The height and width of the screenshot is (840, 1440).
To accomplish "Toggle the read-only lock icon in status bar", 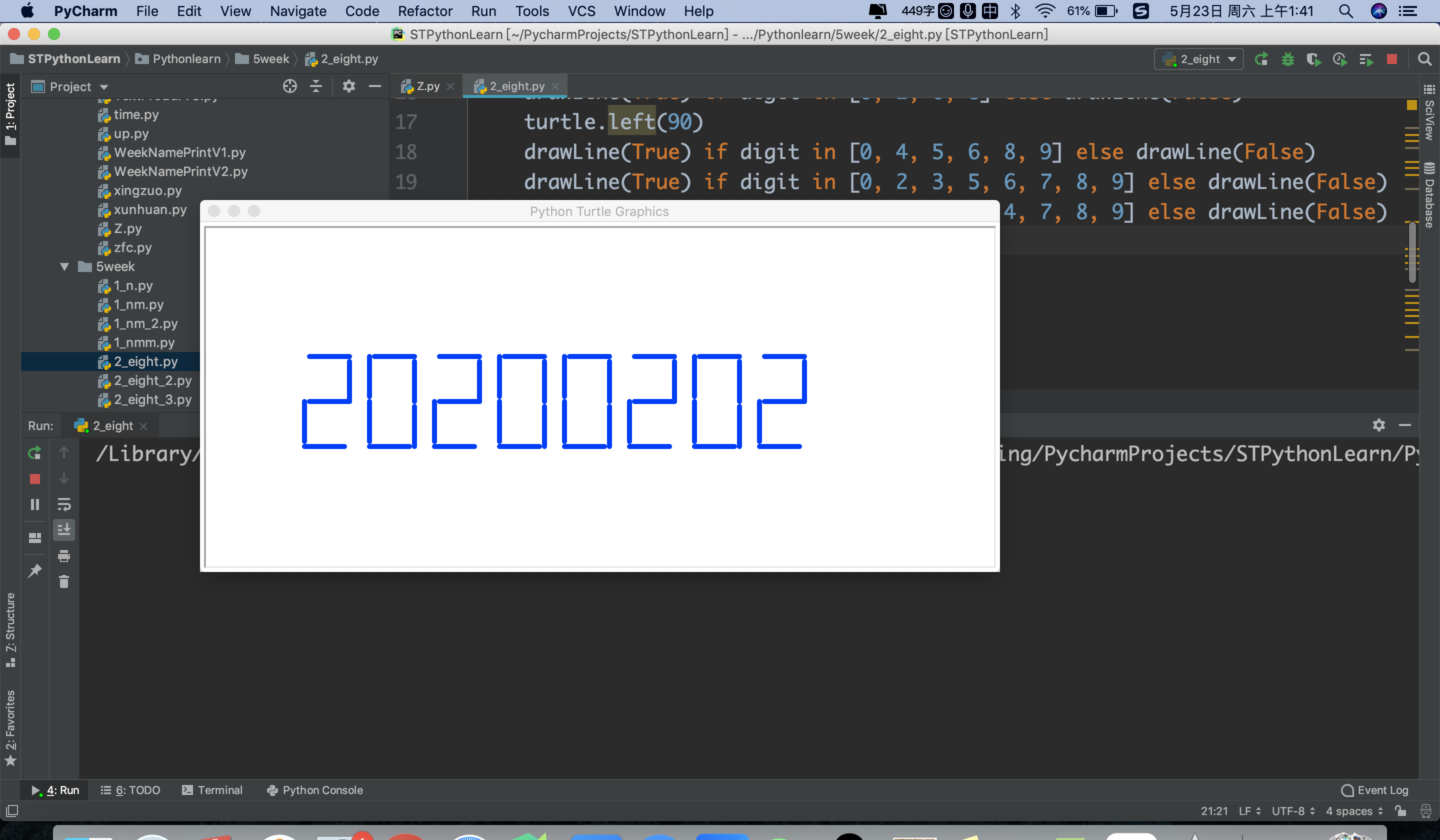I will click(x=1400, y=810).
